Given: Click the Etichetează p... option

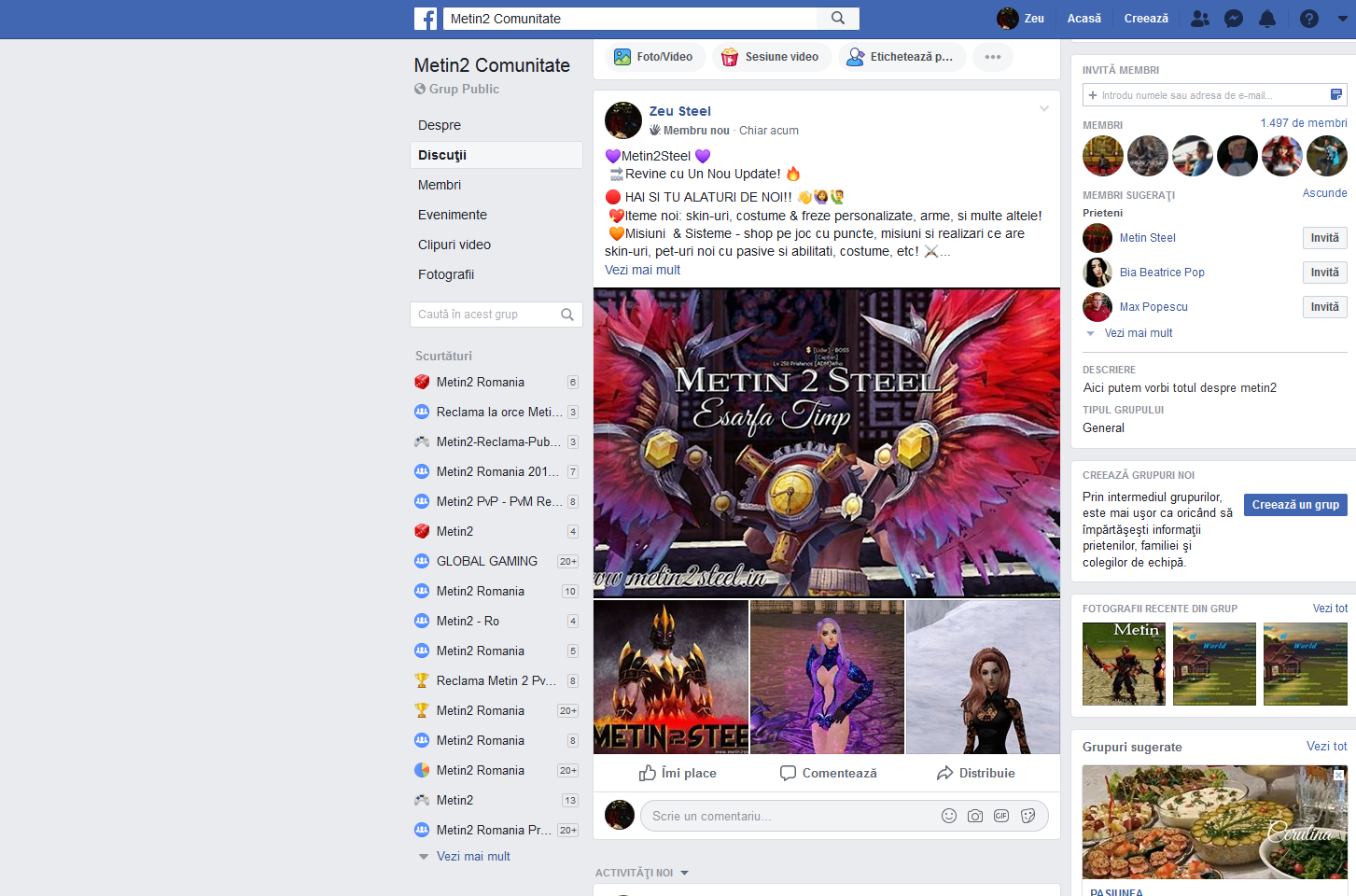Looking at the screenshot, I should click(x=901, y=57).
